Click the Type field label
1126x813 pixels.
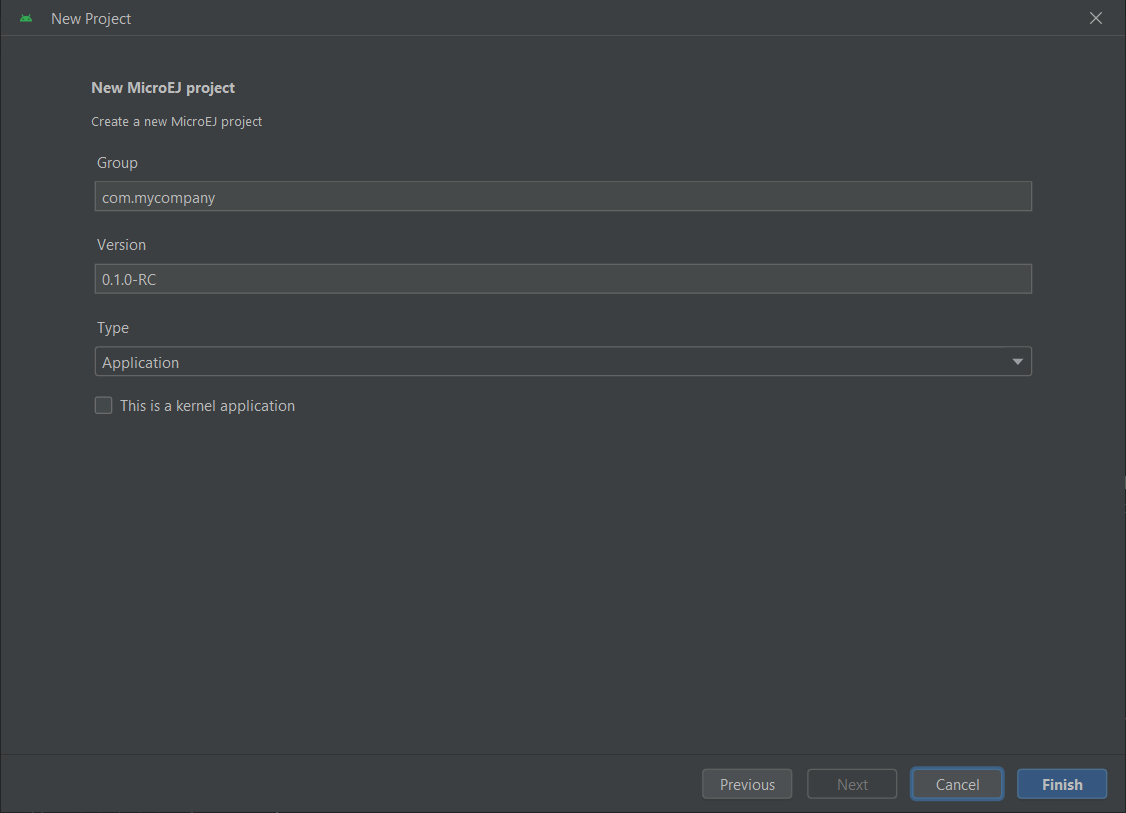tap(113, 327)
